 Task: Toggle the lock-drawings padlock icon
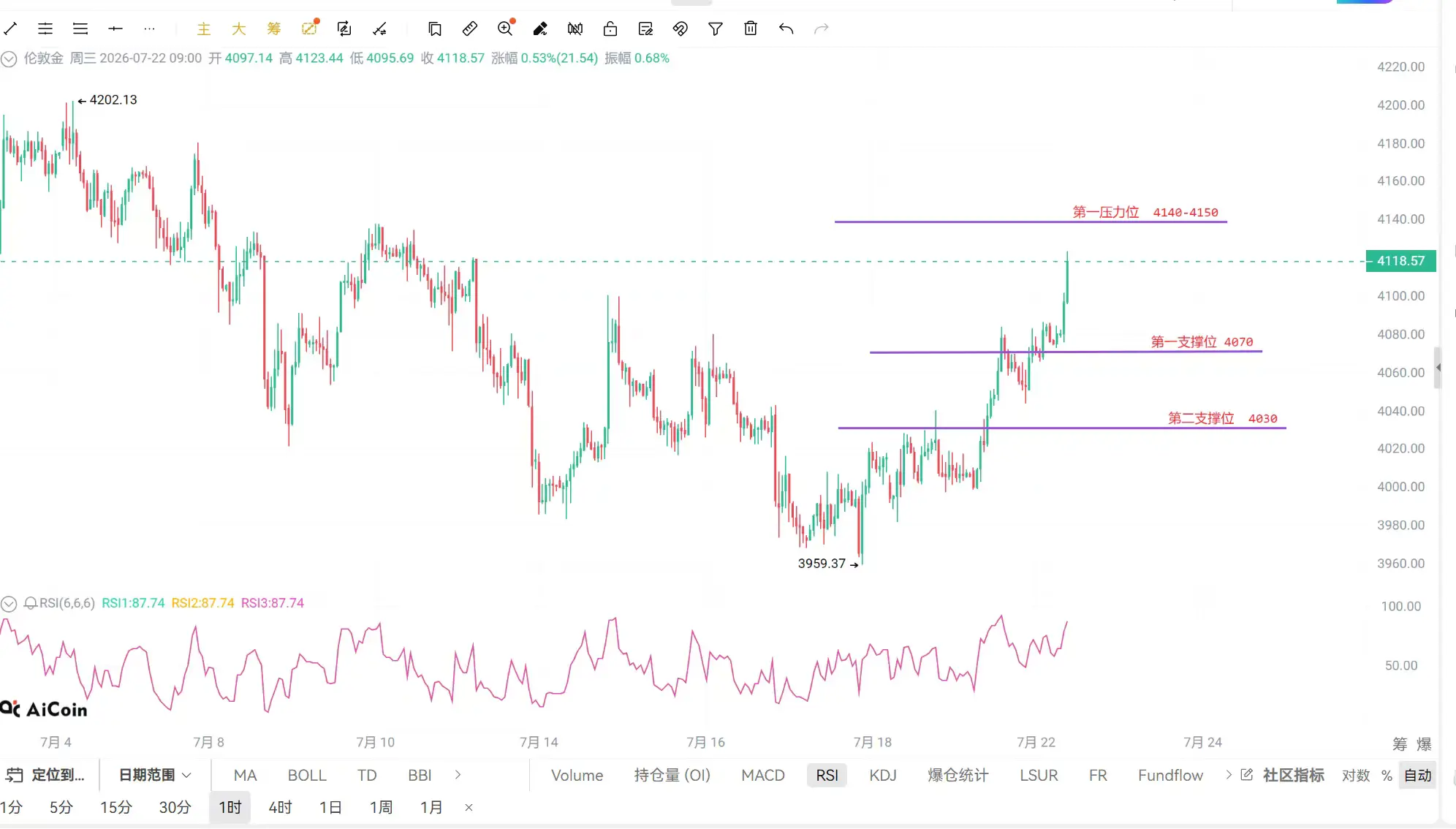coord(610,29)
